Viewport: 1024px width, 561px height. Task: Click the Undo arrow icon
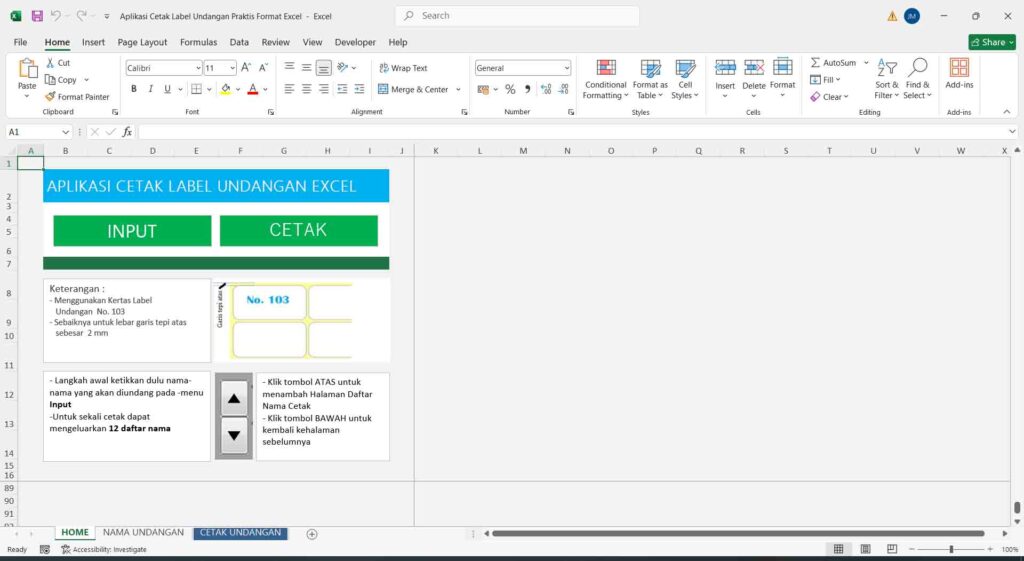click(56, 16)
